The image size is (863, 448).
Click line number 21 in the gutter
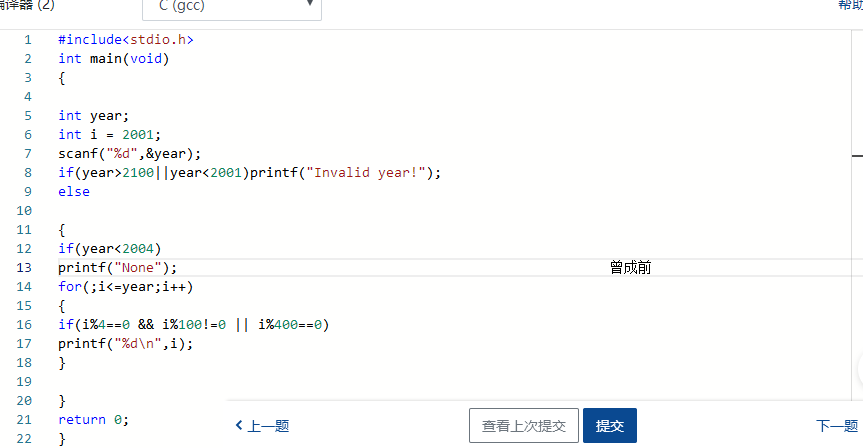click(26, 419)
